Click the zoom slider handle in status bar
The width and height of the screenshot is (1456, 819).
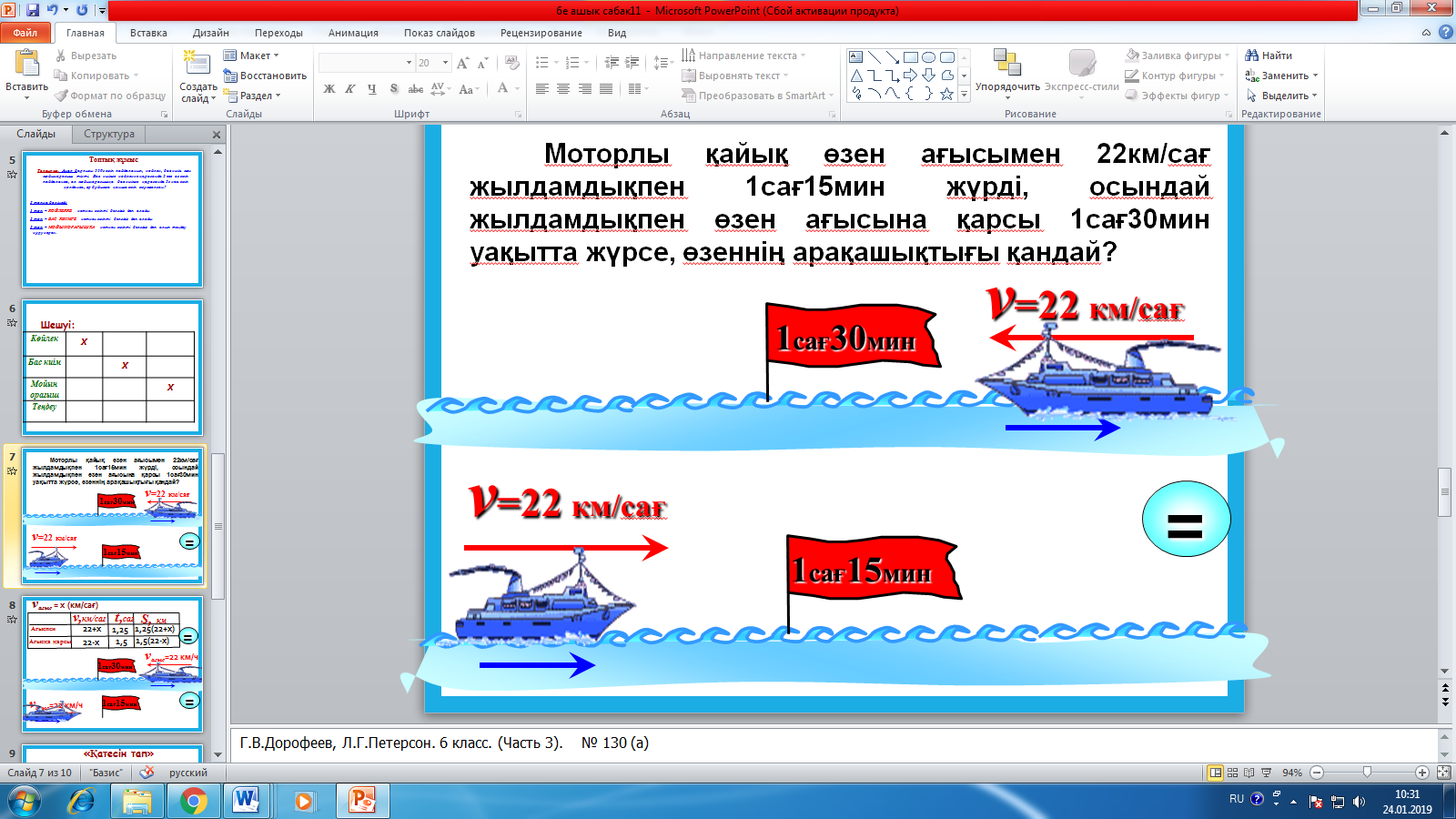(1367, 773)
